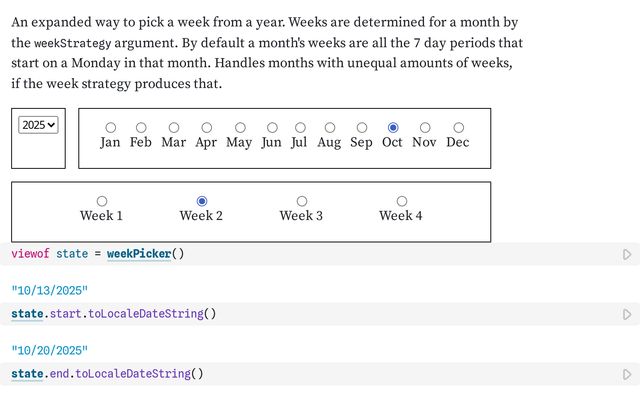Choose the Week 3 option
640x400 pixels.
point(302,201)
